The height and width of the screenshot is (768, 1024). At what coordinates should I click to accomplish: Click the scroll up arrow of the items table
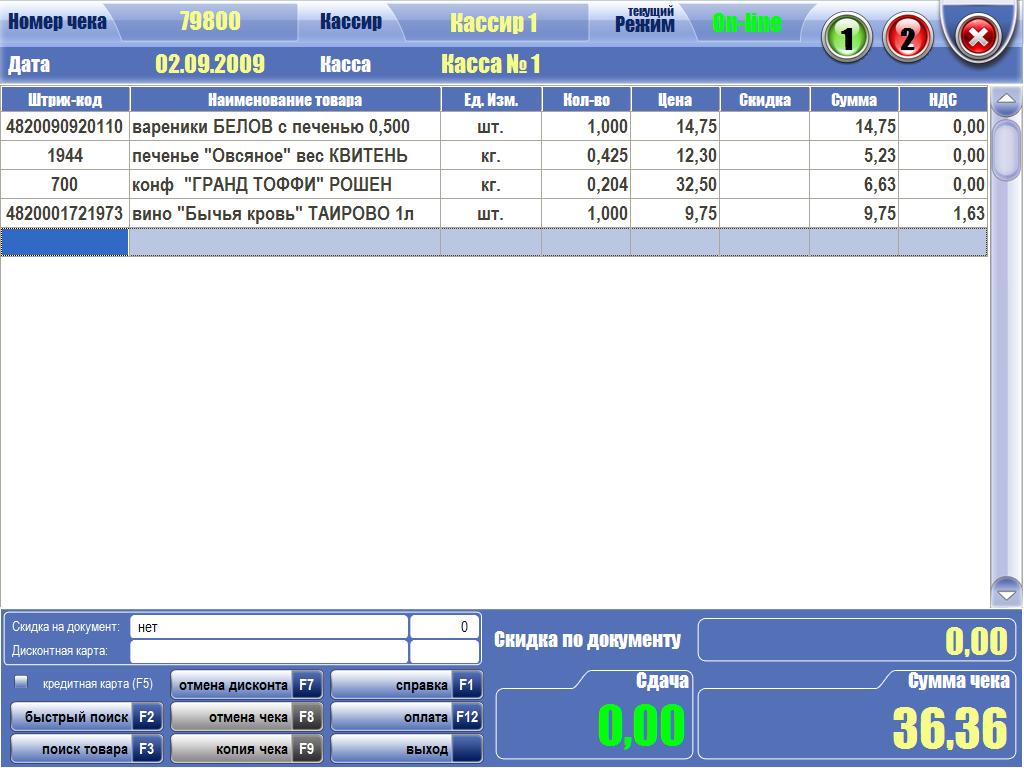[x=1006, y=100]
